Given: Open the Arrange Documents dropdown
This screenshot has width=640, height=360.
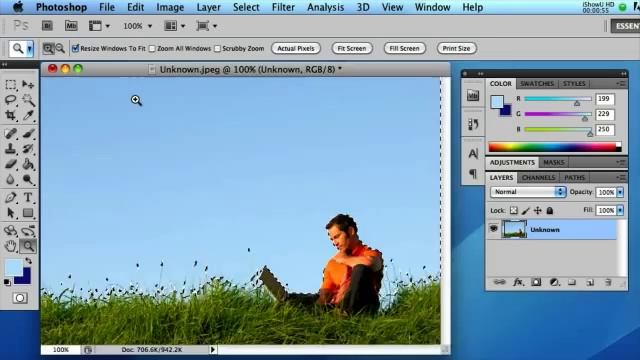Looking at the screenshot, I should click(174, 26).
